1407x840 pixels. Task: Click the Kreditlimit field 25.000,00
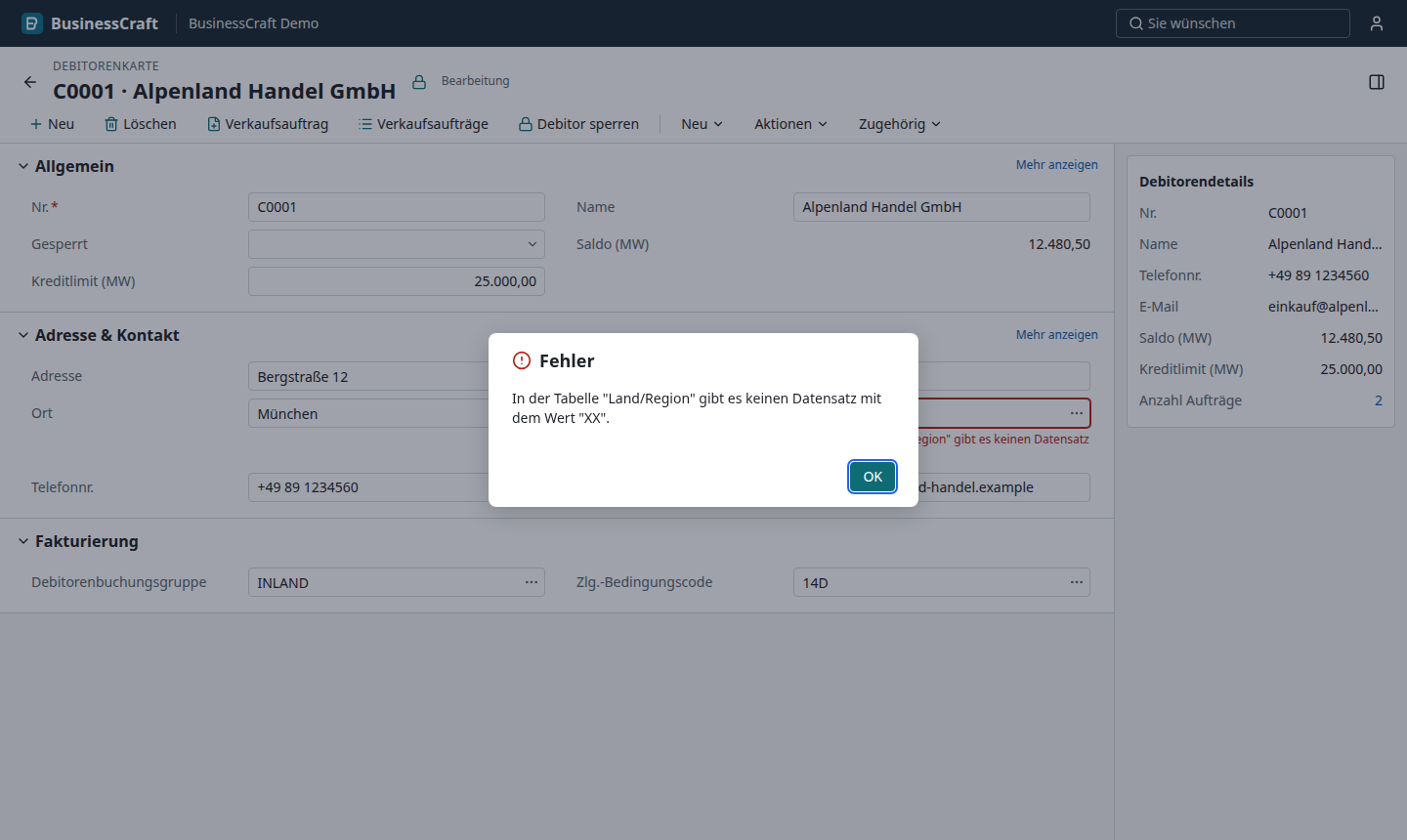[x=397, y=281]
